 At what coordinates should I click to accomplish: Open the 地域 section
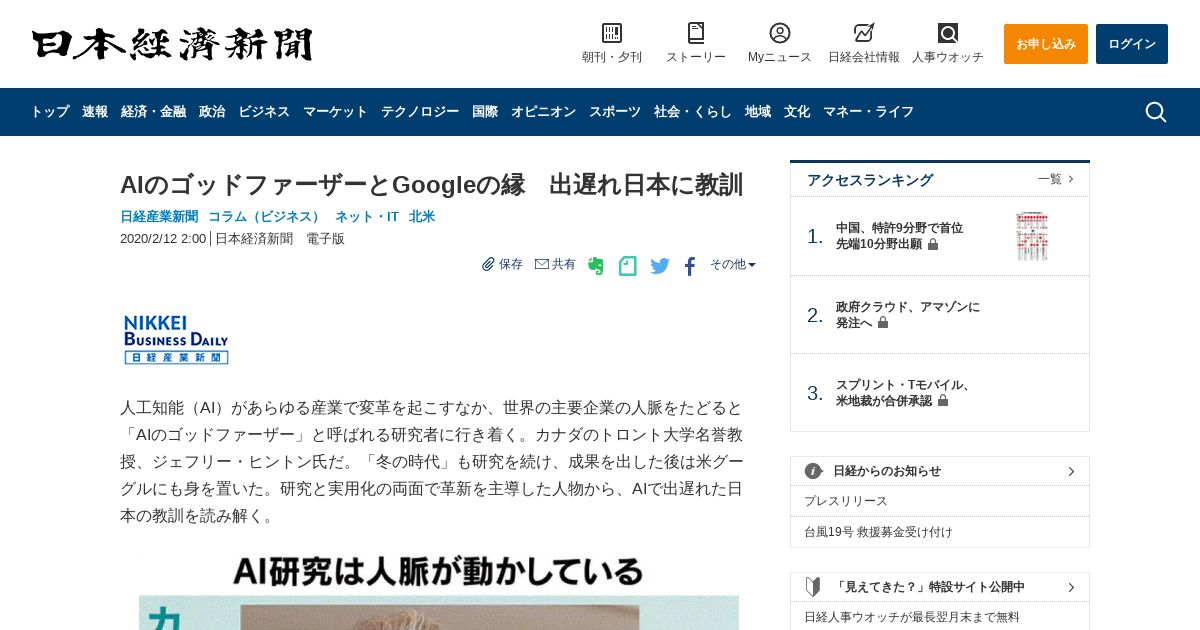pos(758,112)
